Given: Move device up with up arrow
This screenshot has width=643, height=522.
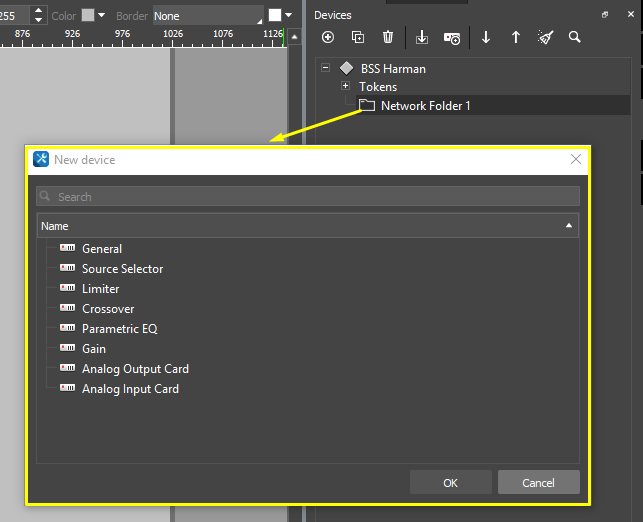Looking at the screenshot, I should point(516,37).
